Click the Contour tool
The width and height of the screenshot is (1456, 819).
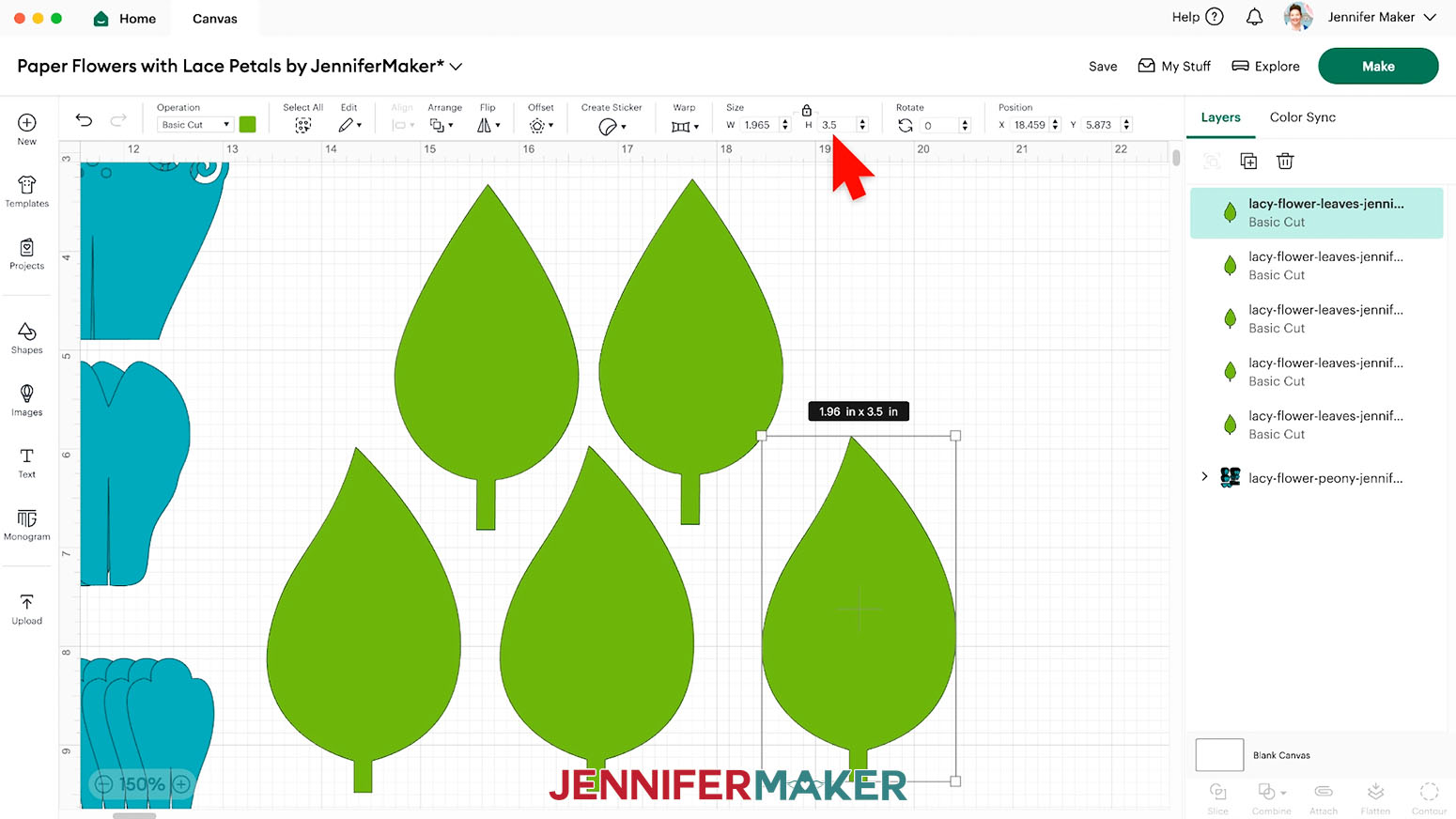(1429, 797)
